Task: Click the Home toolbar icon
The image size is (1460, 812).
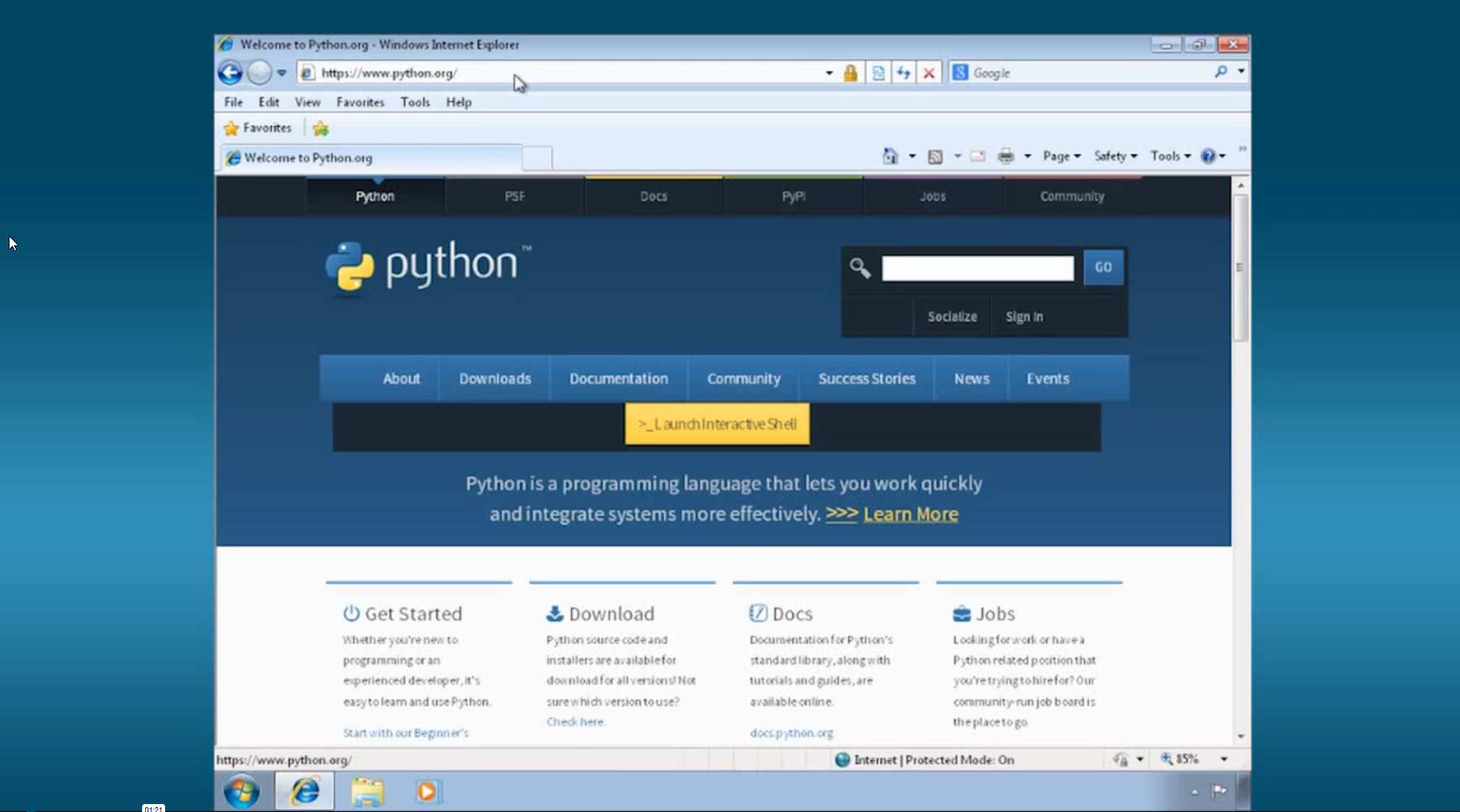Action: coord(890,156)
